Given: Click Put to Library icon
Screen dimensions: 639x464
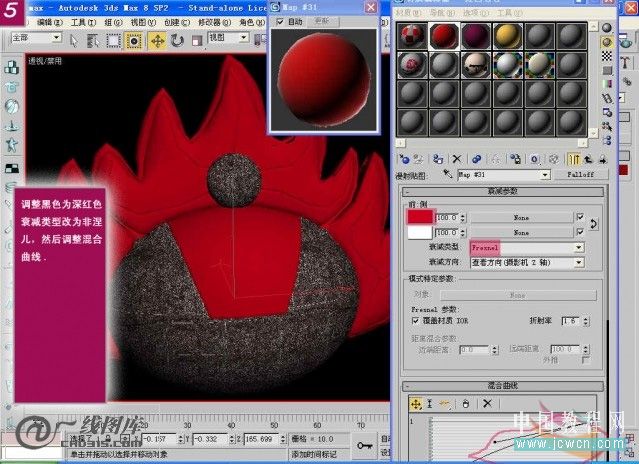Looking at the screenshot, I should [x=516, y=159].
